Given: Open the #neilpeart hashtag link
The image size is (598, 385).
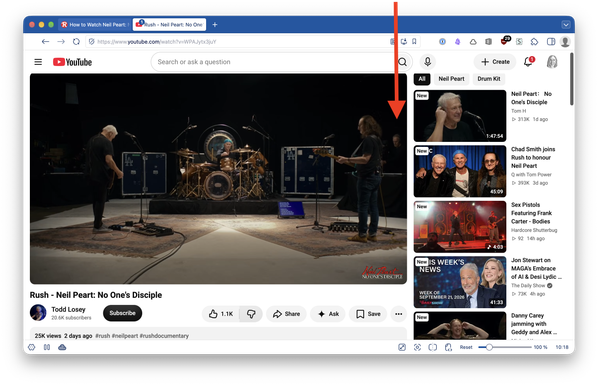Looking at the screenshot, I should (x=125, y=336).
